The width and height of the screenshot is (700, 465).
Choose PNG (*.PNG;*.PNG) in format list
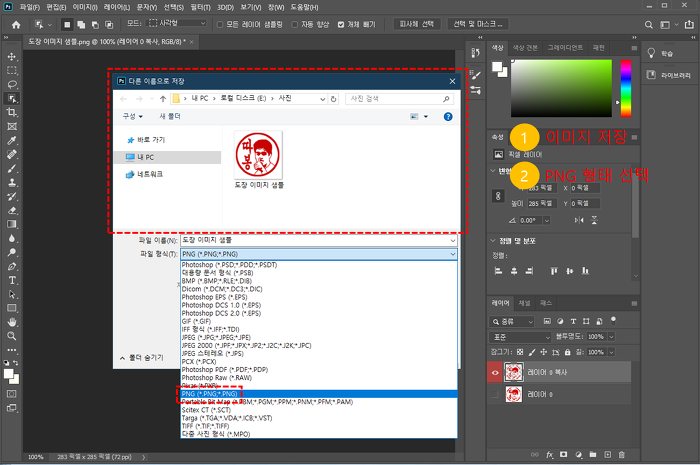(319, 394)
